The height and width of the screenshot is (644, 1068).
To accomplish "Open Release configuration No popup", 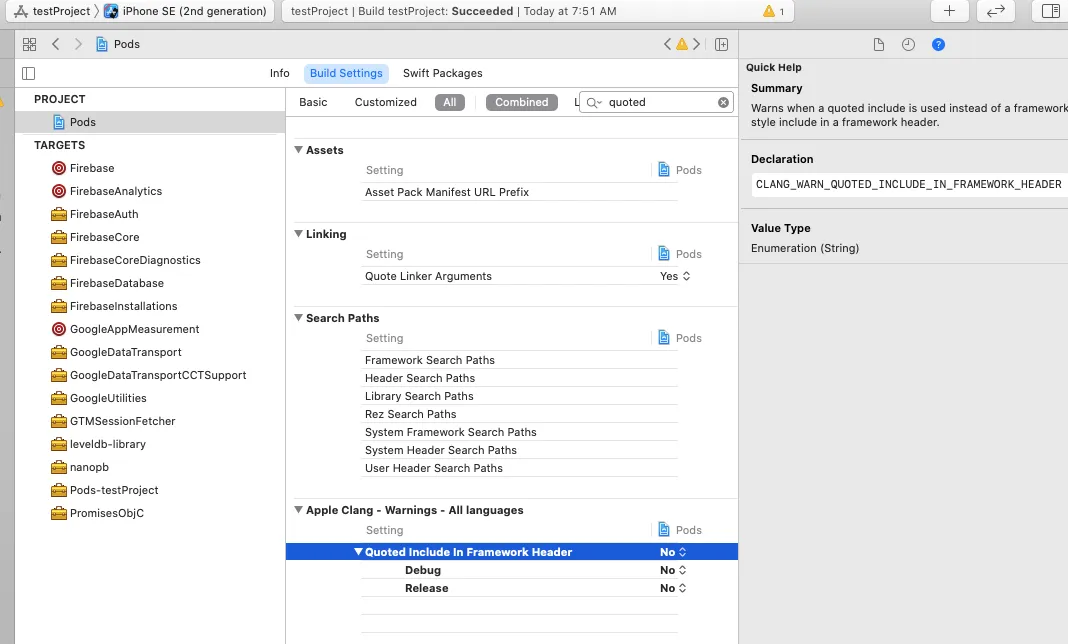I will click(673, 588).
